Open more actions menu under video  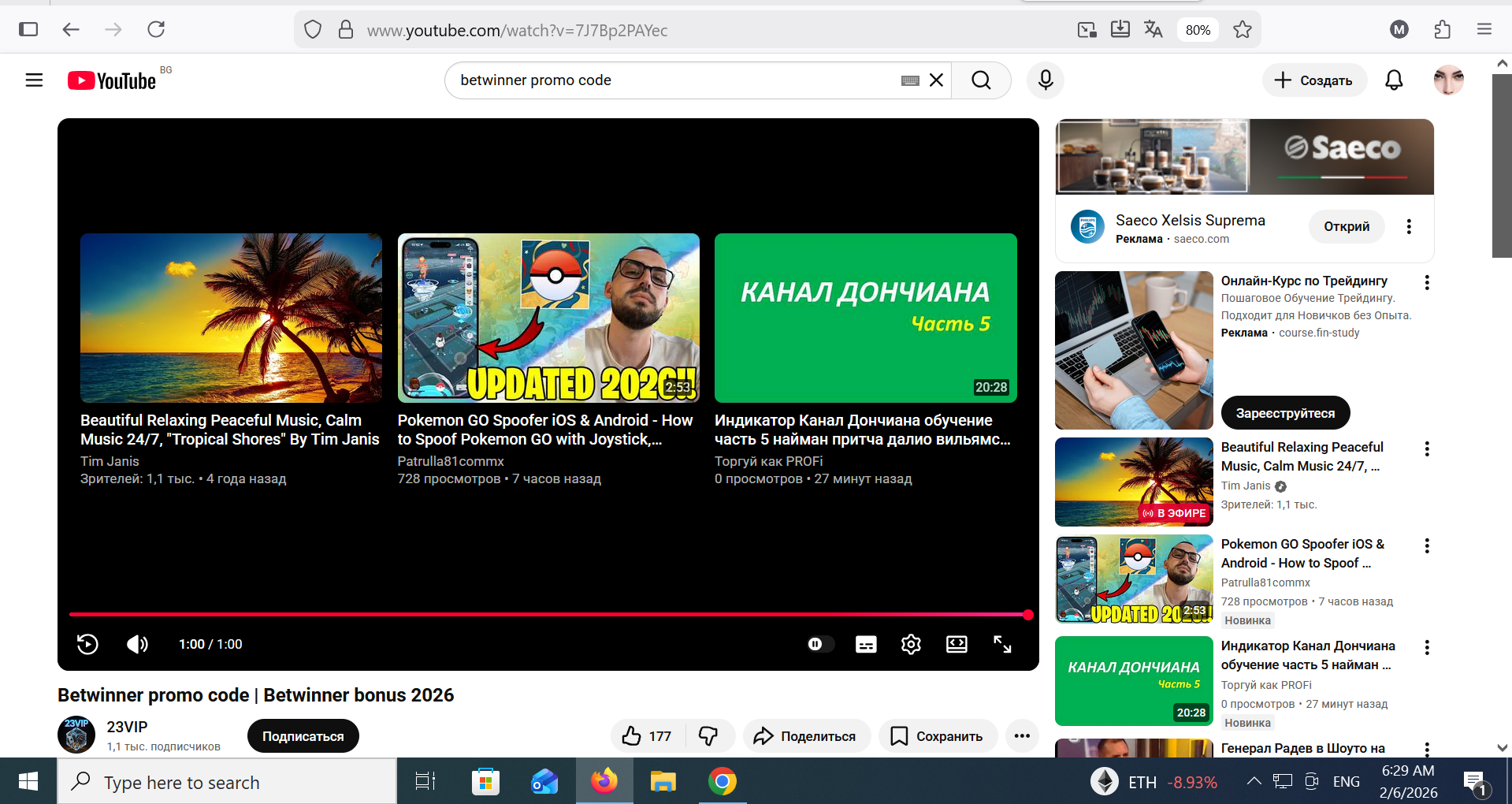1022,736
